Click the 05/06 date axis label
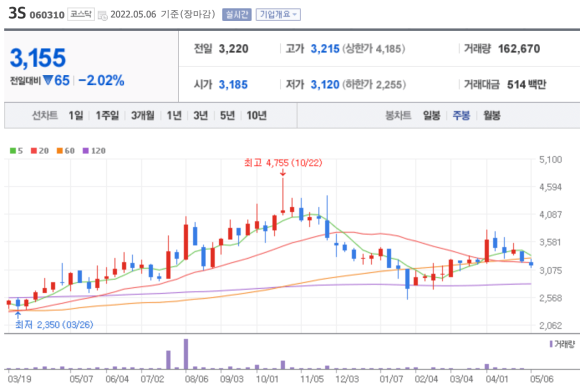Viewport: 580px width, 389px height. pos(542,379)
